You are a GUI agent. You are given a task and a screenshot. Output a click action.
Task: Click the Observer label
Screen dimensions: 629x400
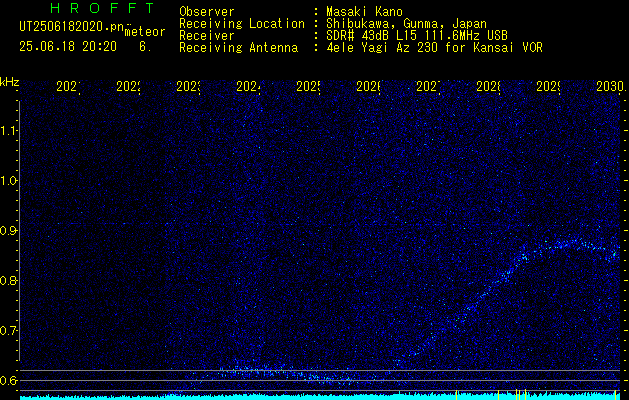(x=207, y=12)
